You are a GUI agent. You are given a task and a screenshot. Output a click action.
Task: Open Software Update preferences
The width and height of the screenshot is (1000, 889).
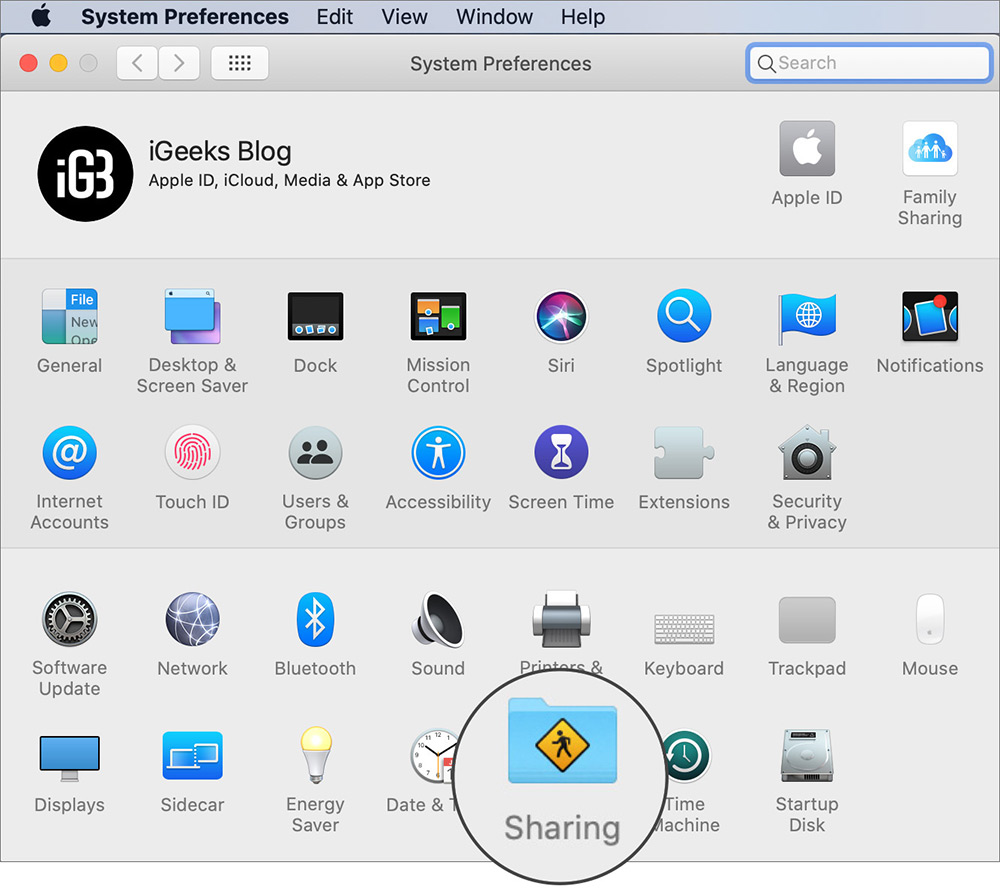coord(69,619)
